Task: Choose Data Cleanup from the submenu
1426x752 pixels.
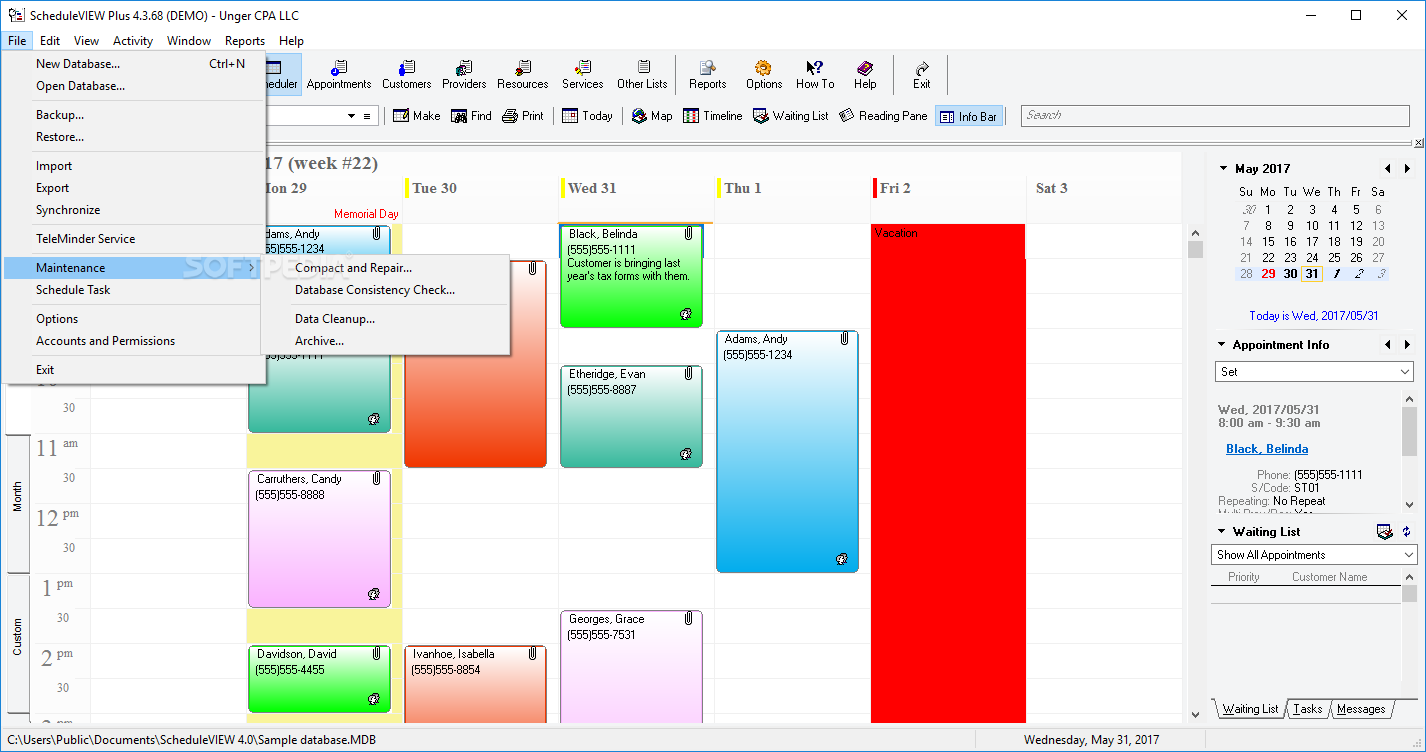Action: click(x=385, y=319)
